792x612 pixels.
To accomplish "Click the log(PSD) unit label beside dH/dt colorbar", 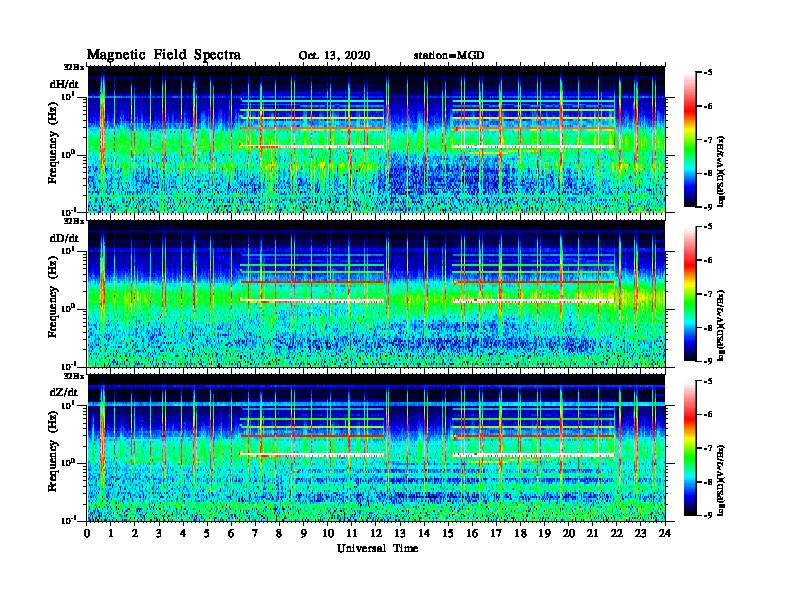I will point(722,172).
